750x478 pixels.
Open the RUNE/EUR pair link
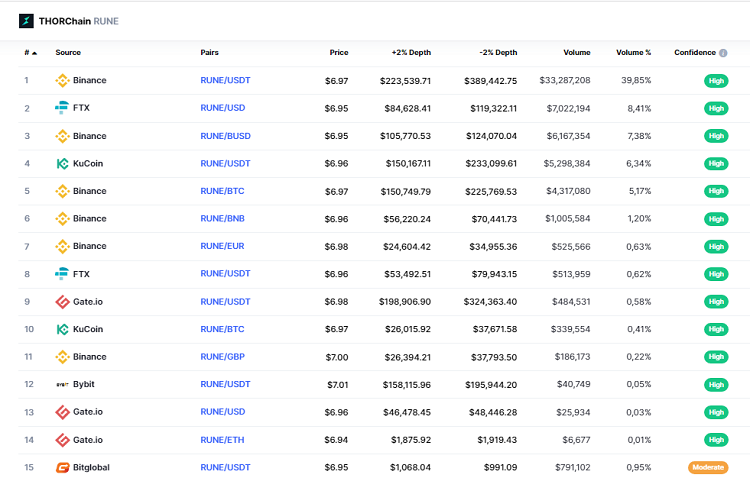point(223,246)
